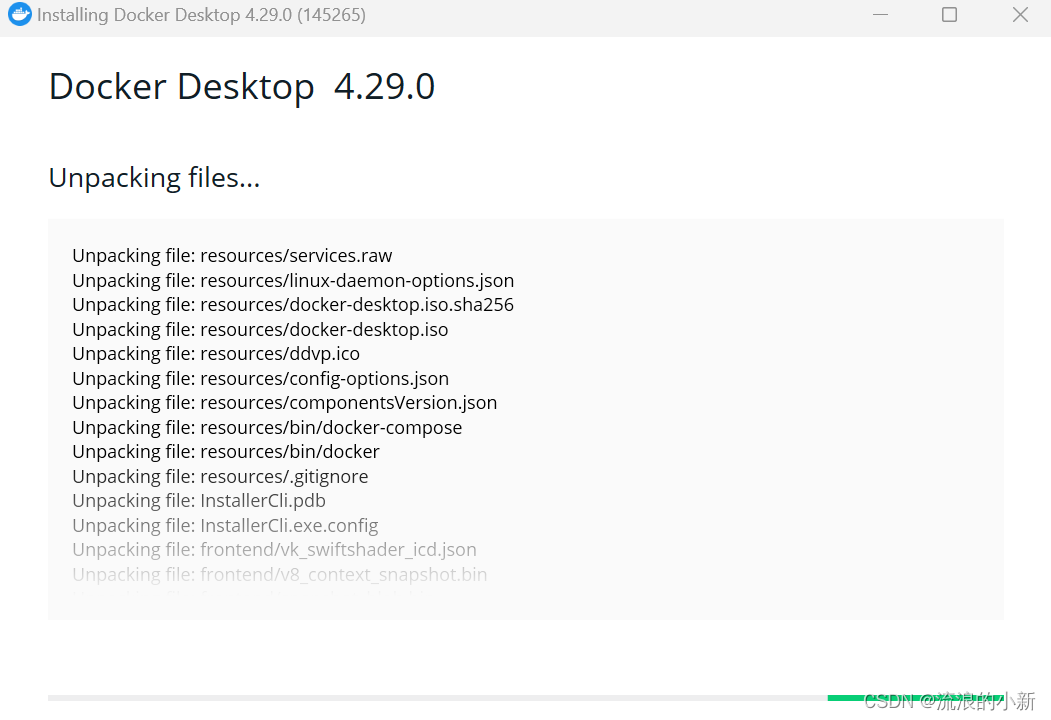Image resolution: width=1051 pixels, height=720 pixels.
Task: Click the config-options.json log line
Action: click(x=260, y=379)
